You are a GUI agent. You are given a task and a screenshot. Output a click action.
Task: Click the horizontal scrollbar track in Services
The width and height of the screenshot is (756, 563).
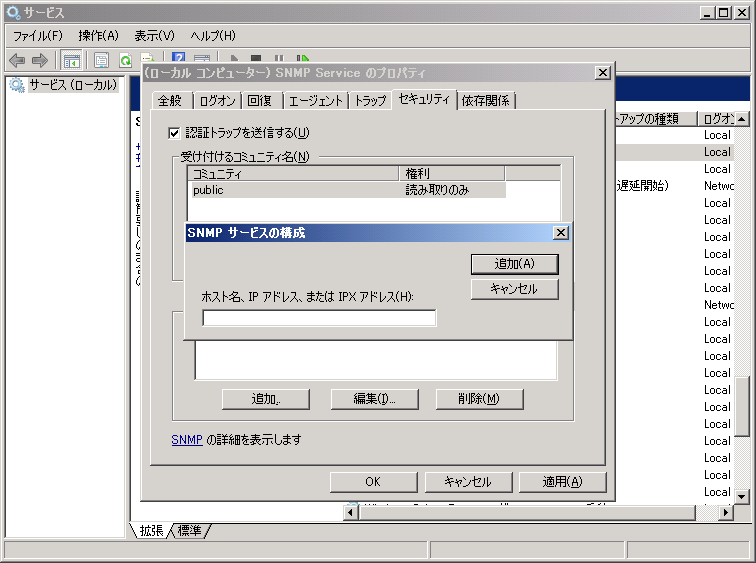click(706, 512)
